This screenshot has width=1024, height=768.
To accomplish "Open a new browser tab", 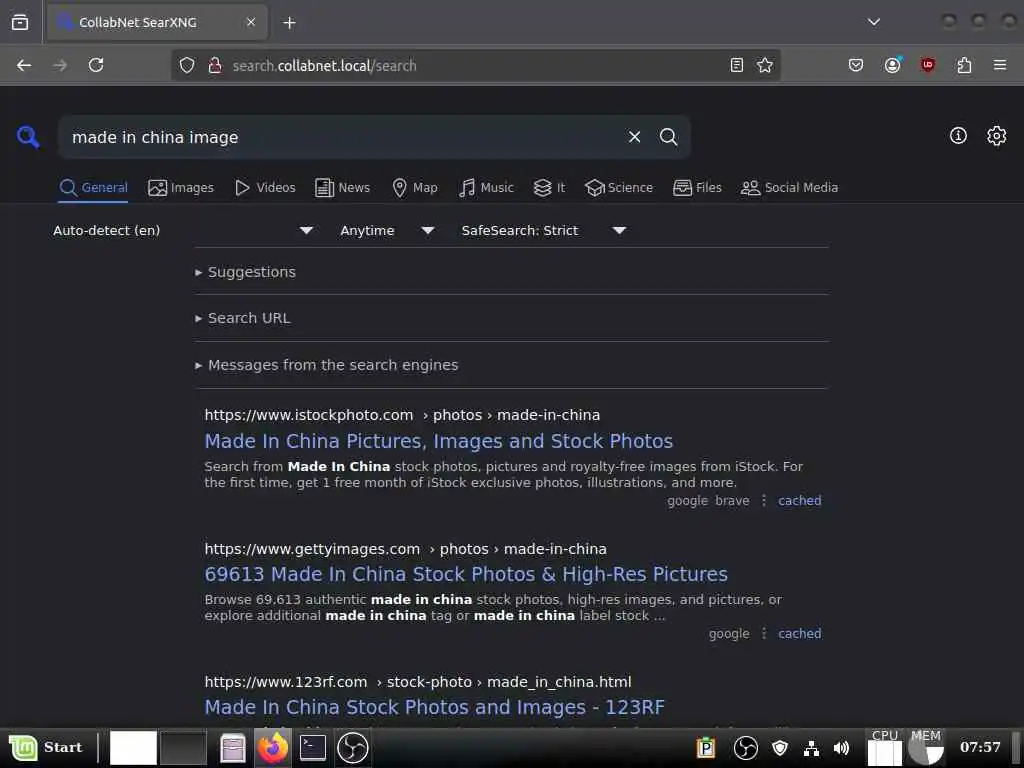I will point(289,23).
